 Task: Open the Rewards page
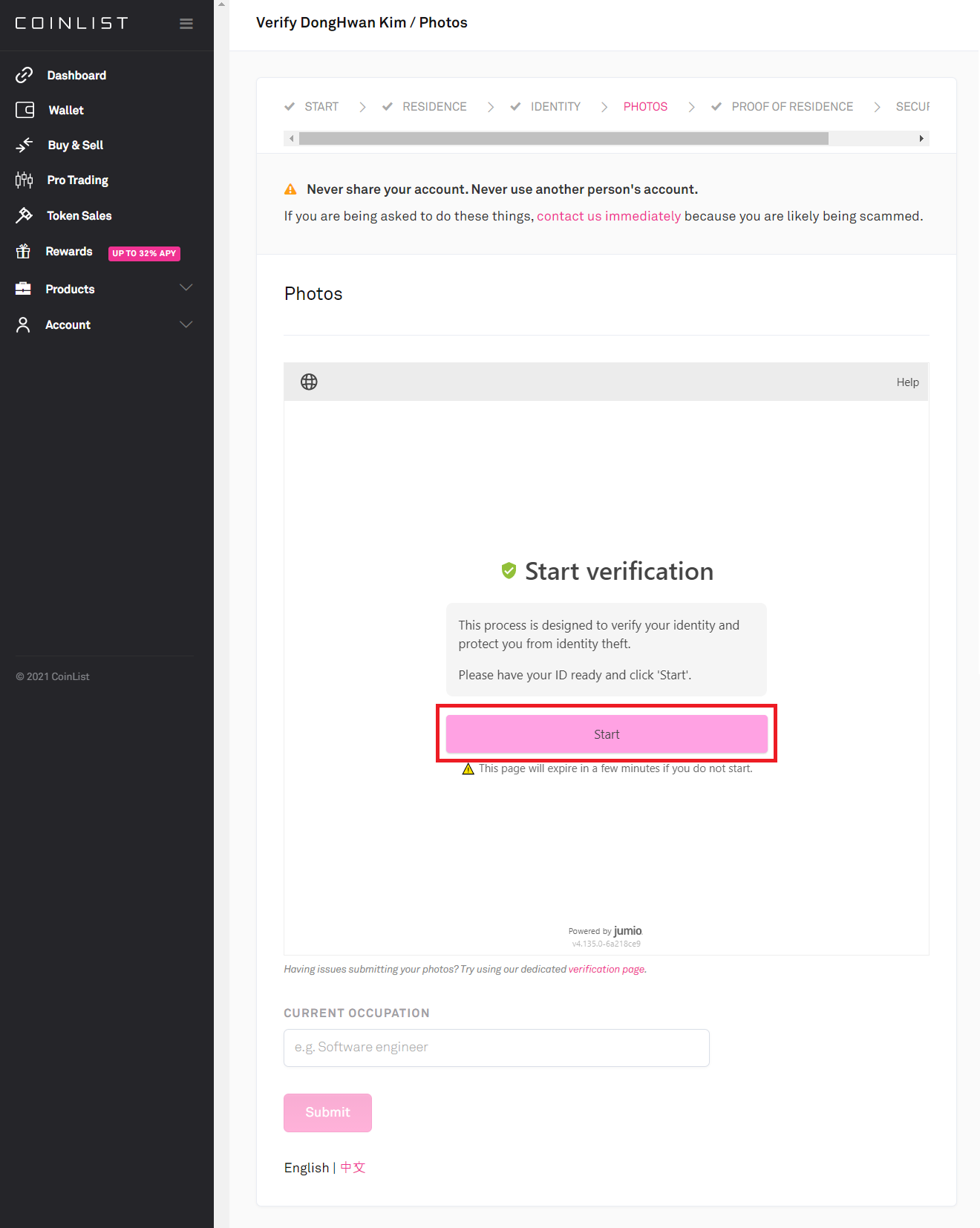click(x=69, y=251)
